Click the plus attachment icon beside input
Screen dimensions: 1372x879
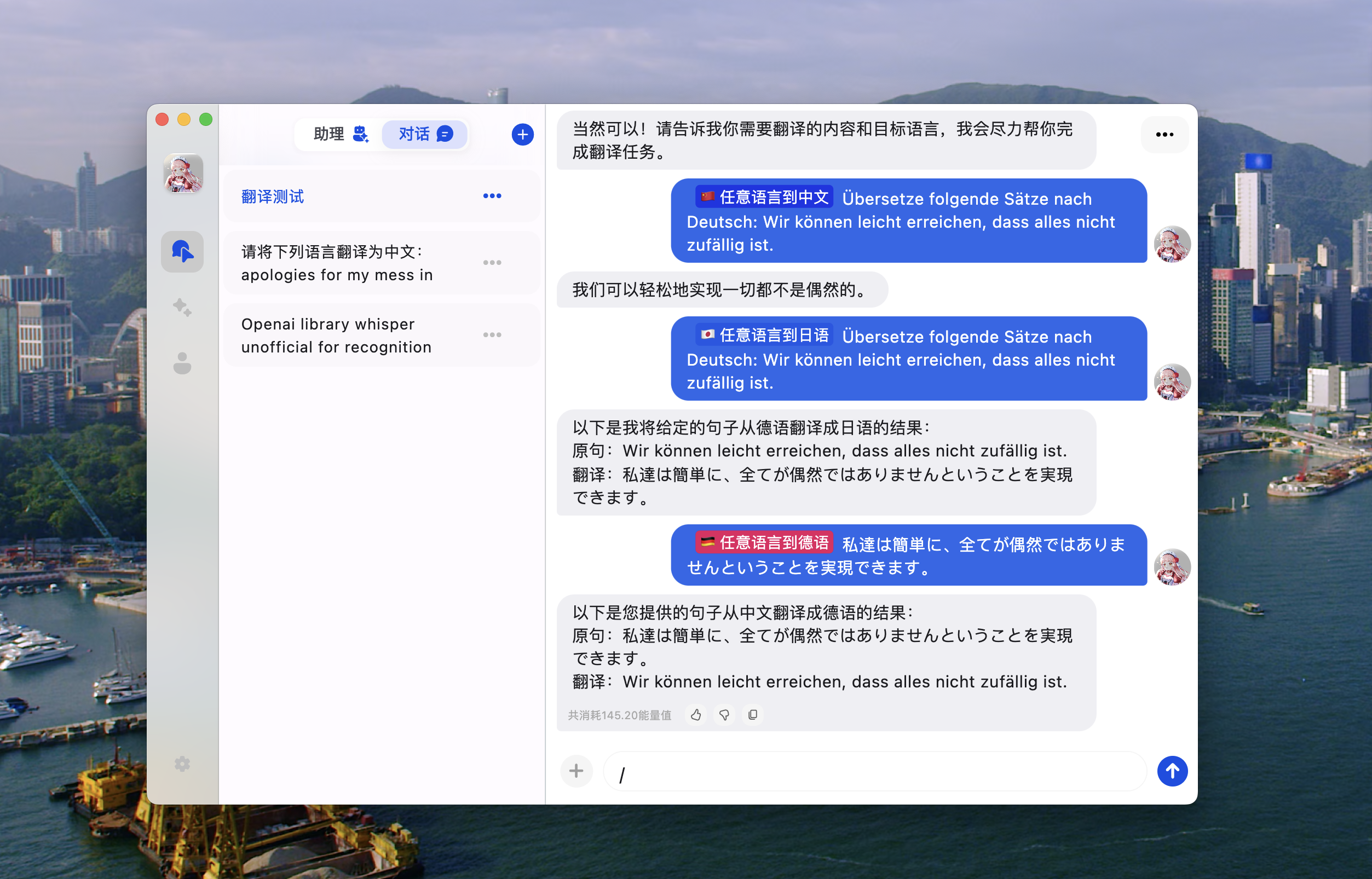pyautogui.click(x=576, y=771)
